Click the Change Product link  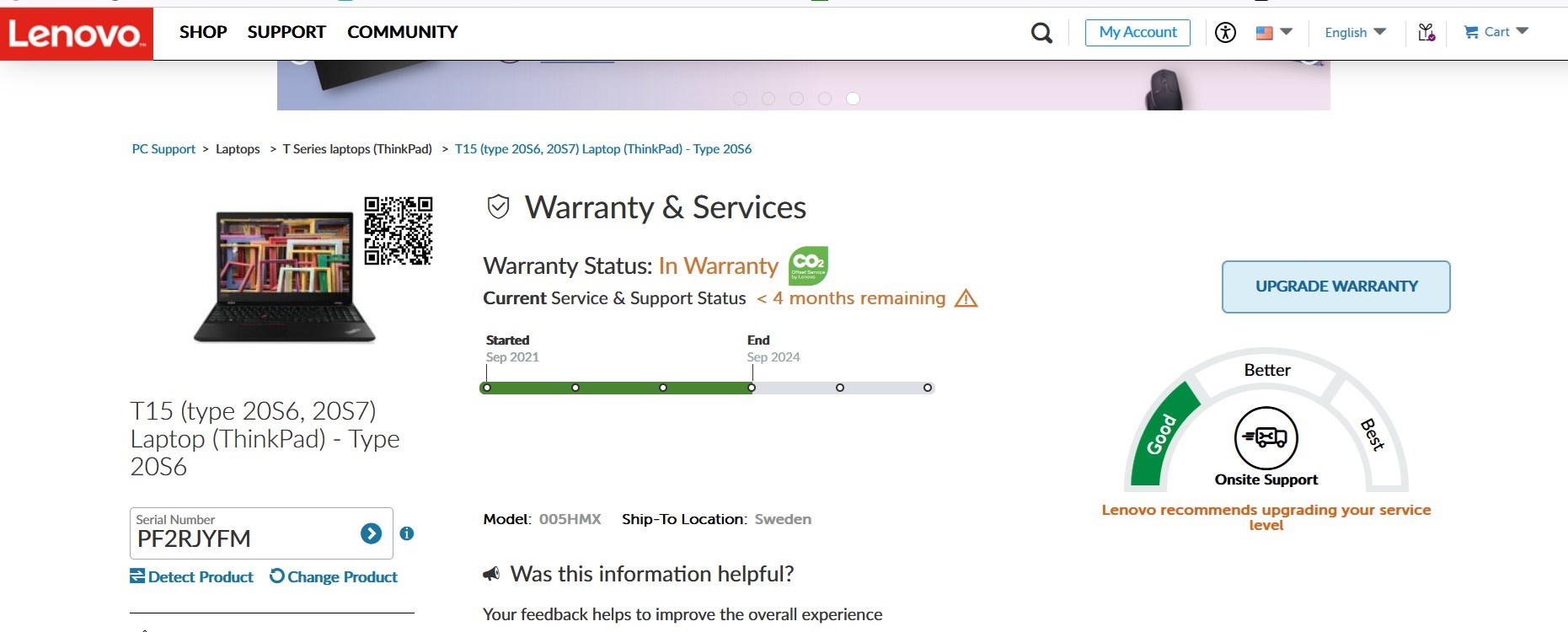334,576
